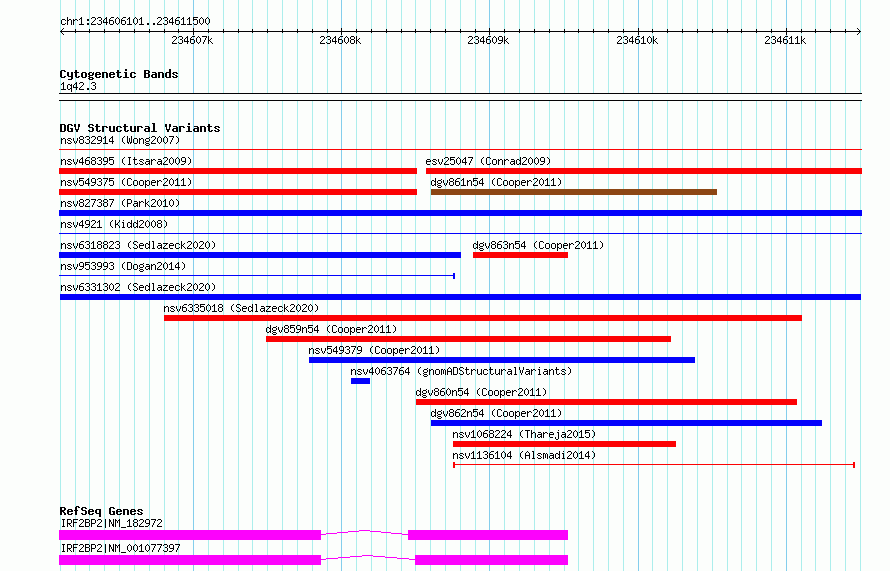890x571 pixels.
Task: Click the RefSeq Genes track title
Action: pos(101,511)
